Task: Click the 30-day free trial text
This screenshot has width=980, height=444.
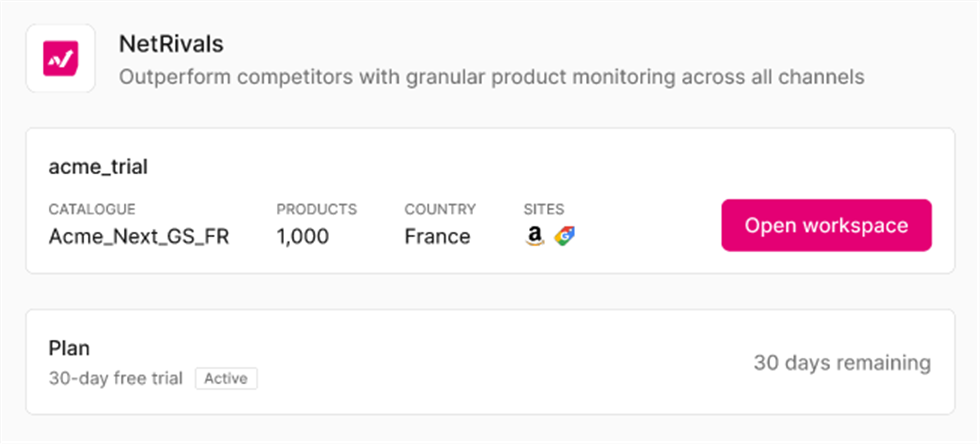Action: (116, 379)
